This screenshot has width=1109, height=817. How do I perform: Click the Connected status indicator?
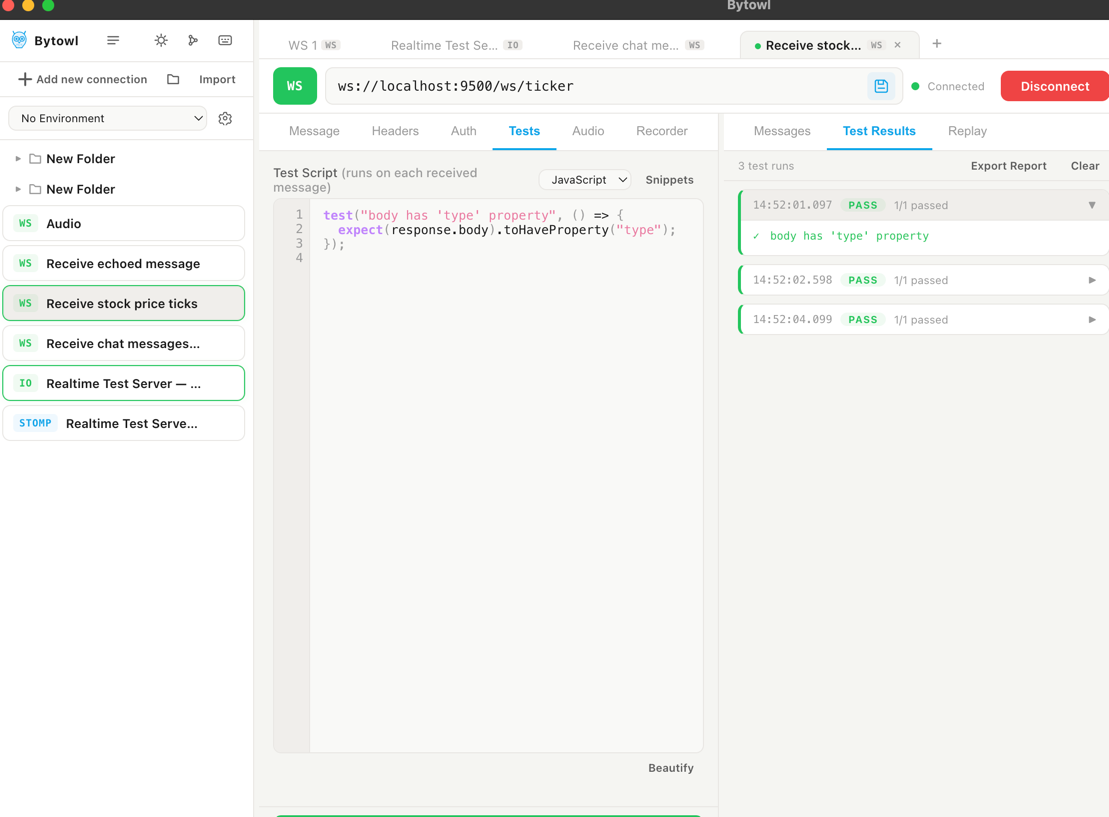tap(948, 86)
